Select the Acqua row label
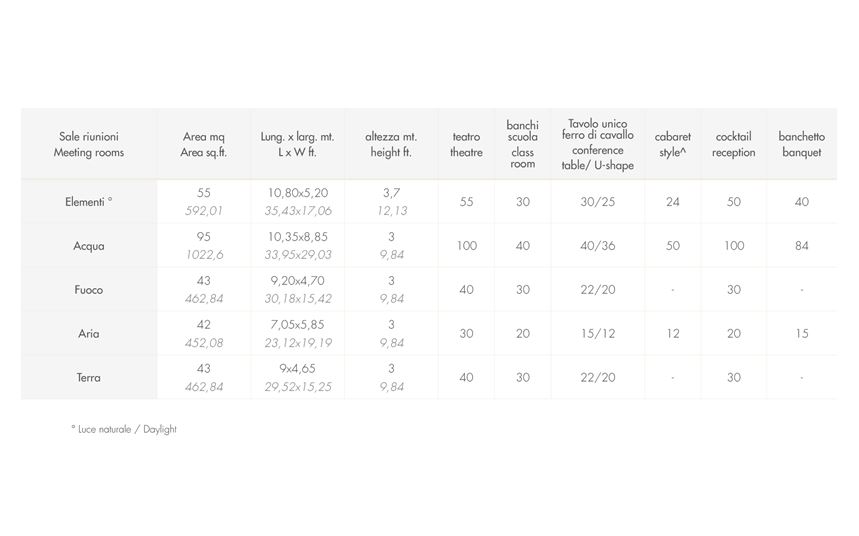The width and height of the screenshot is (859, 536). 89,246
